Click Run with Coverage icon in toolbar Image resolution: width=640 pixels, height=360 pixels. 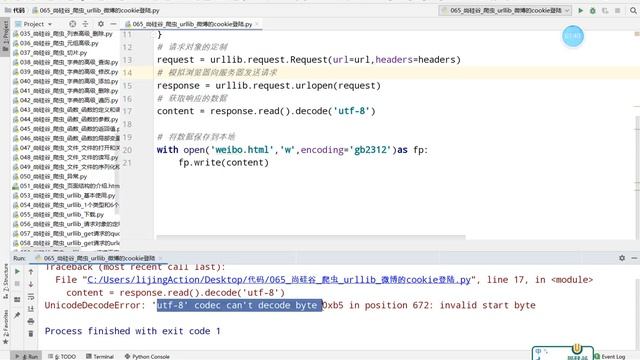605,11
